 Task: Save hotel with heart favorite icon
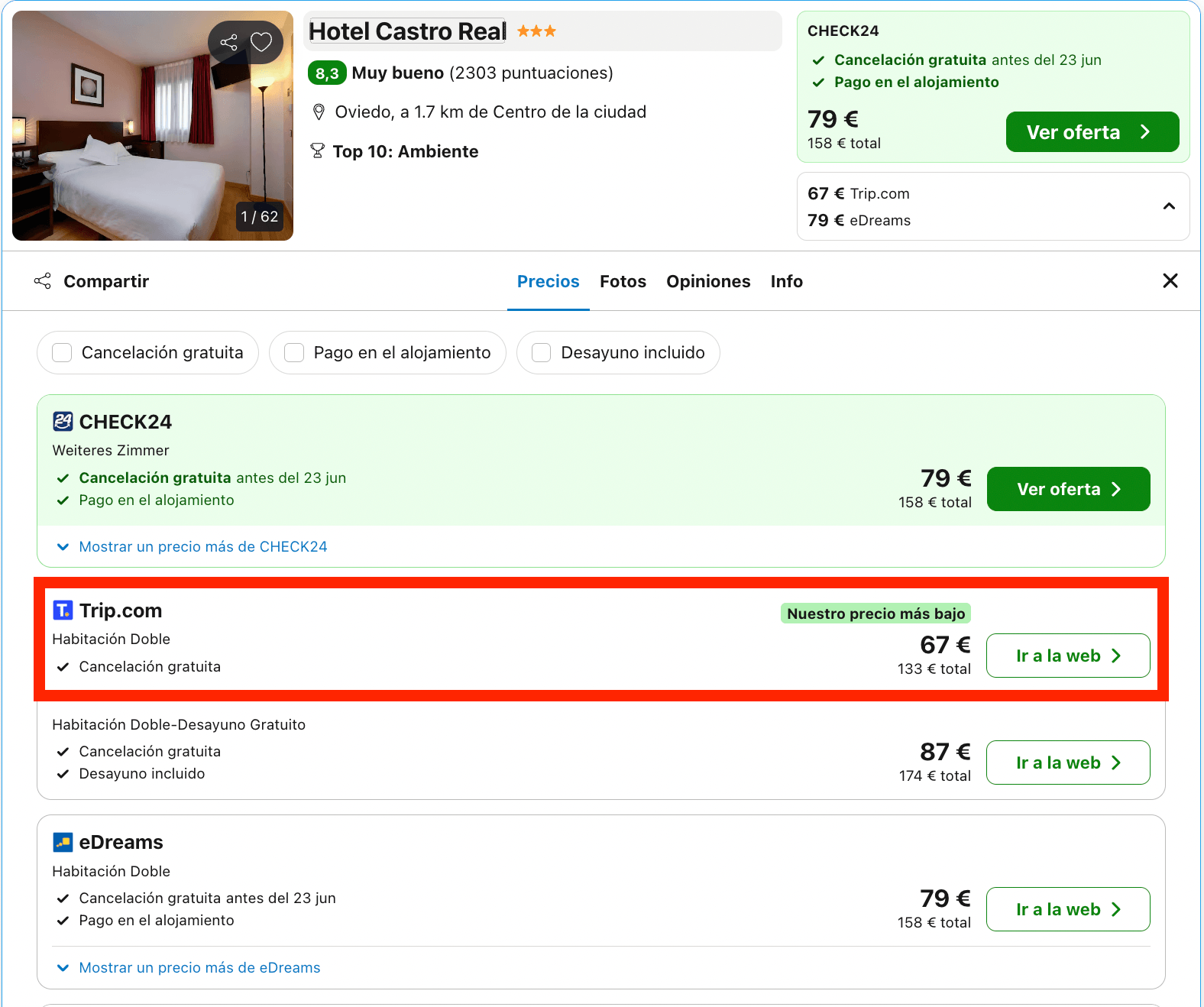point(261,42)
